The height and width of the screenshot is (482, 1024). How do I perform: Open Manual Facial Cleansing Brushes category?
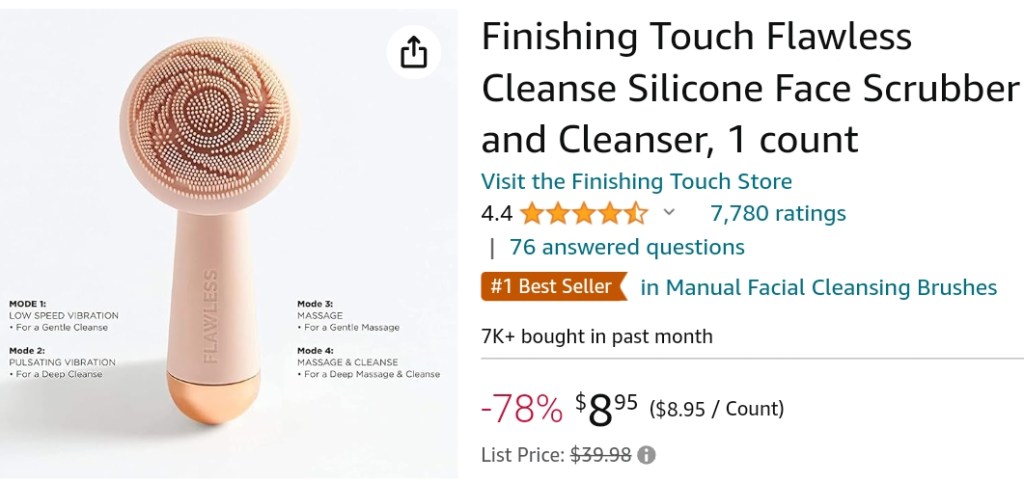point(818,288)
